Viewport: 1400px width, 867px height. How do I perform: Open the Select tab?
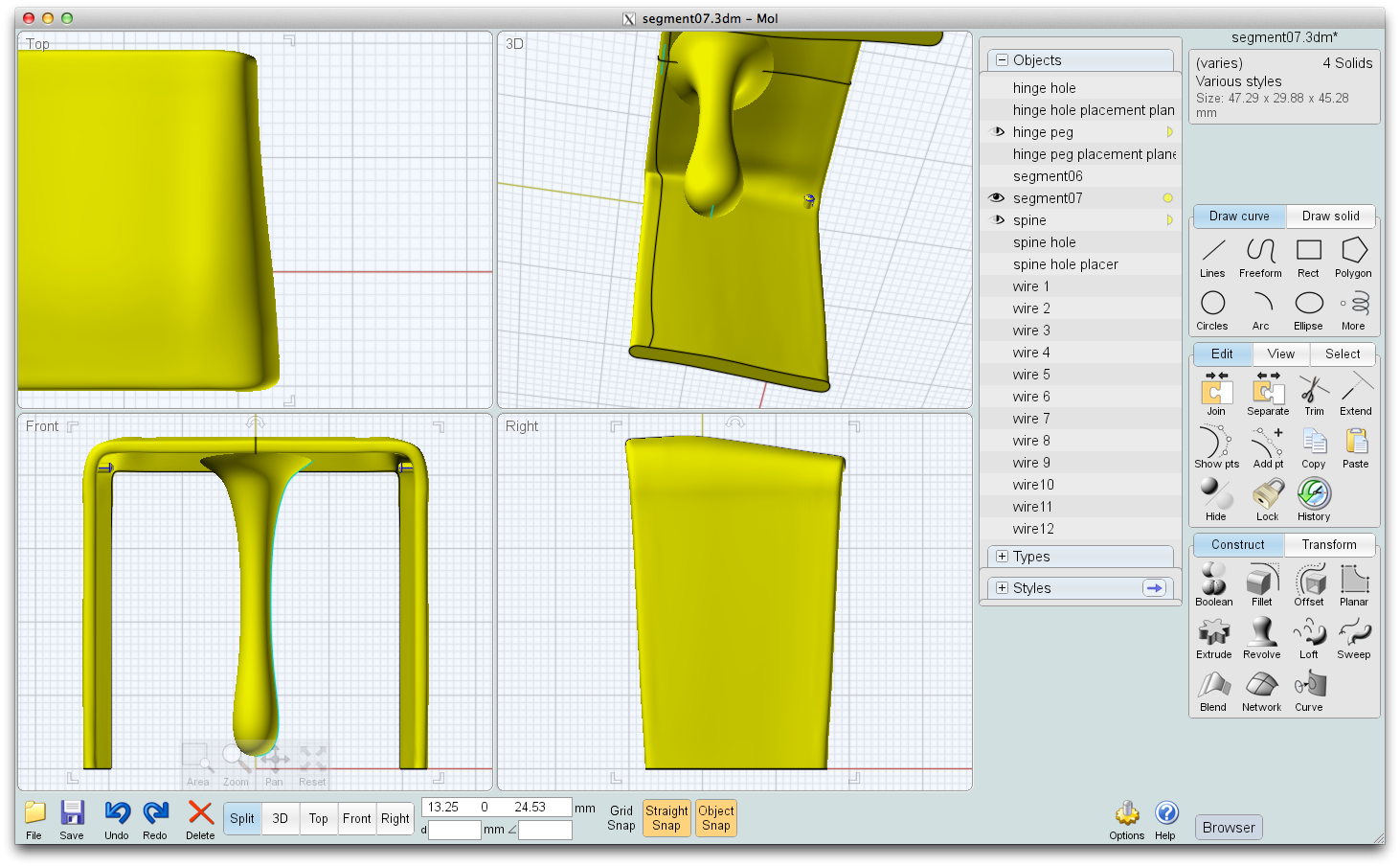[x=1343, y=354]
